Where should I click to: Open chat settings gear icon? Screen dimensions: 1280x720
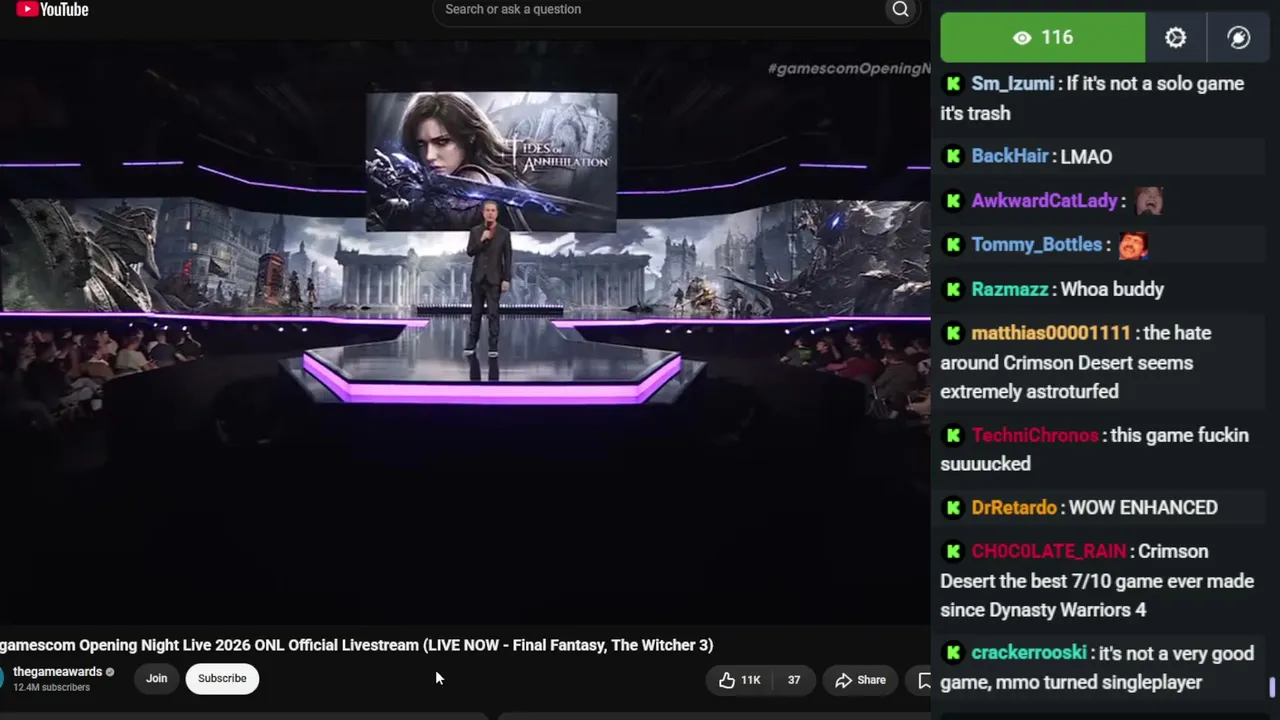click(1176, 38)
